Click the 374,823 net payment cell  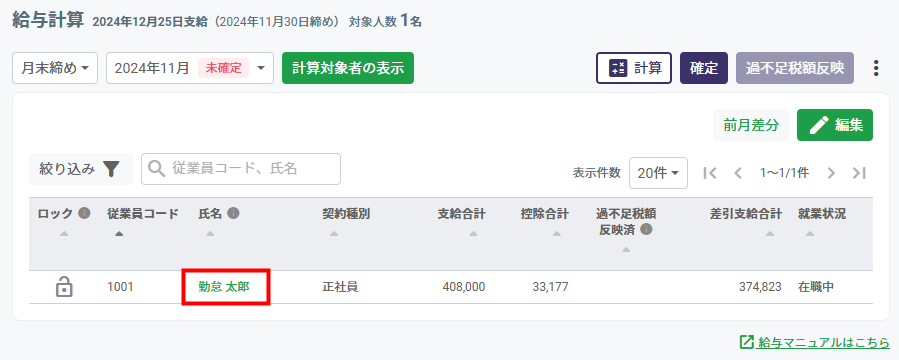coord(760,287)
